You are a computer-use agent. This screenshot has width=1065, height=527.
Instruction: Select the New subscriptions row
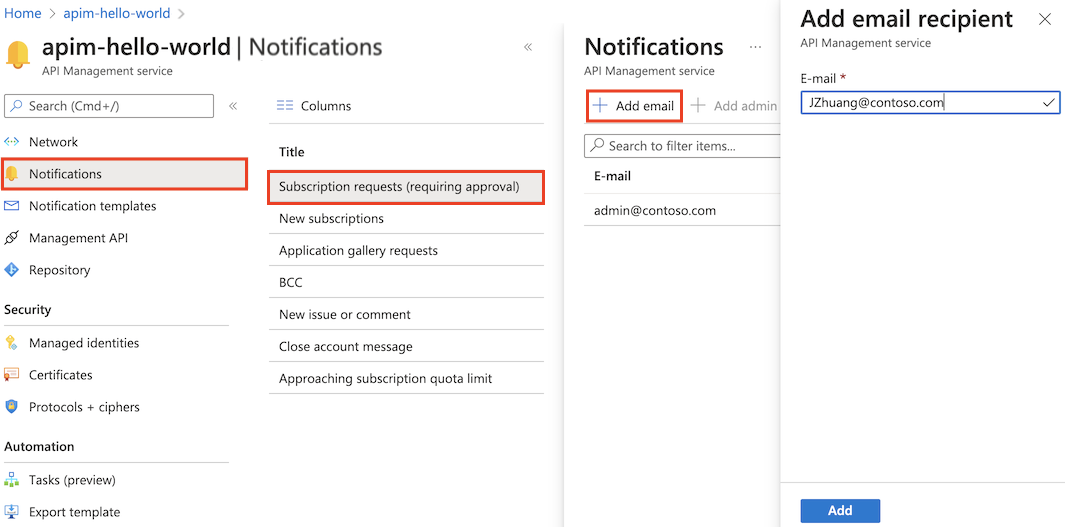point(406,219)
